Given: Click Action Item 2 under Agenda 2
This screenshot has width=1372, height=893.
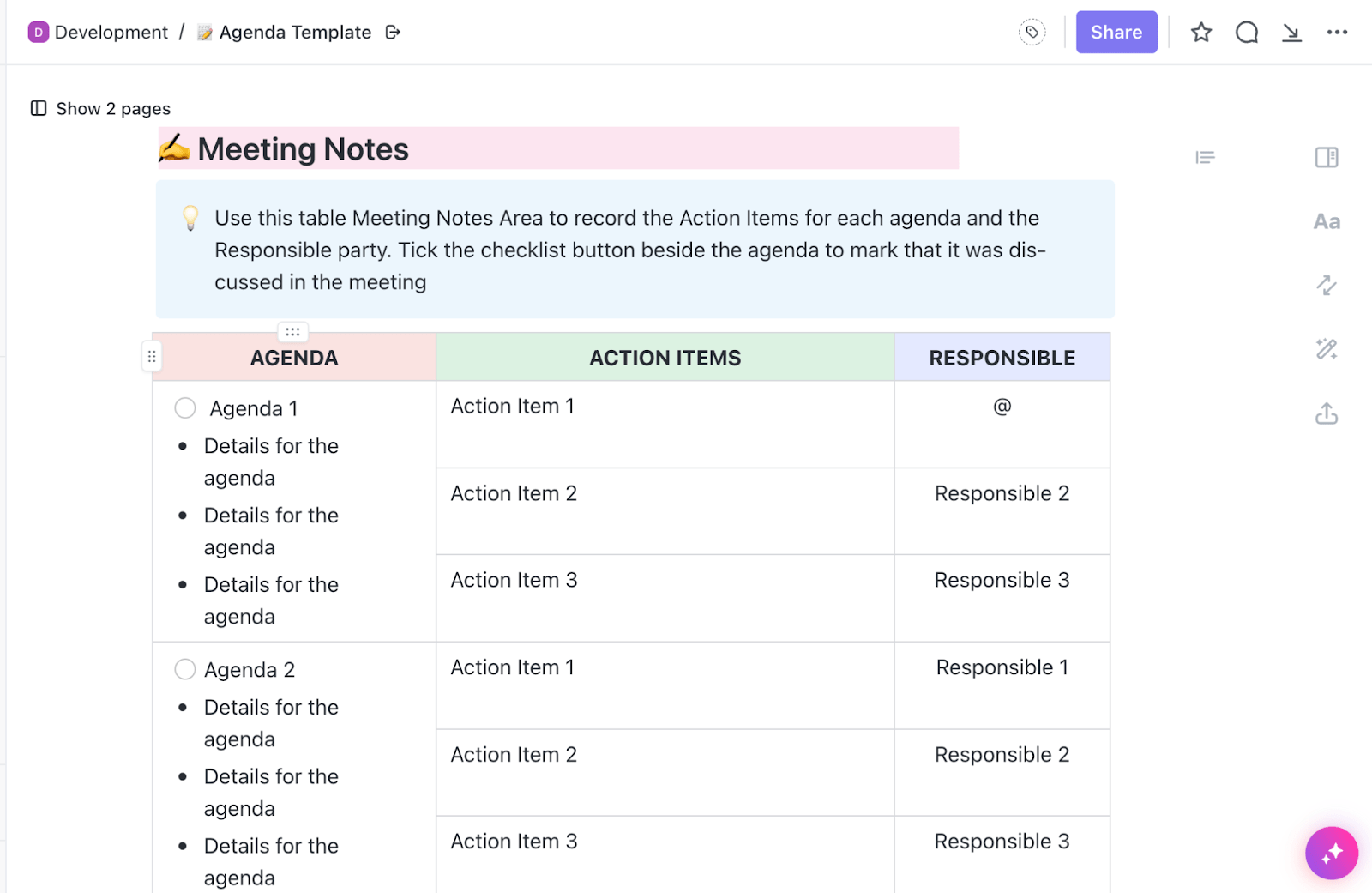Looking at the screenshot, I should 514,755.
